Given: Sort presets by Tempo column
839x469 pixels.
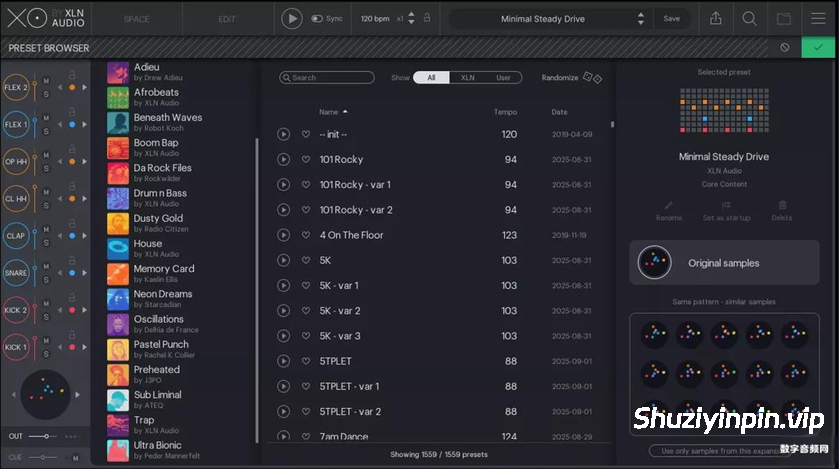Looking at the screenshot, I should click(505, 112).
